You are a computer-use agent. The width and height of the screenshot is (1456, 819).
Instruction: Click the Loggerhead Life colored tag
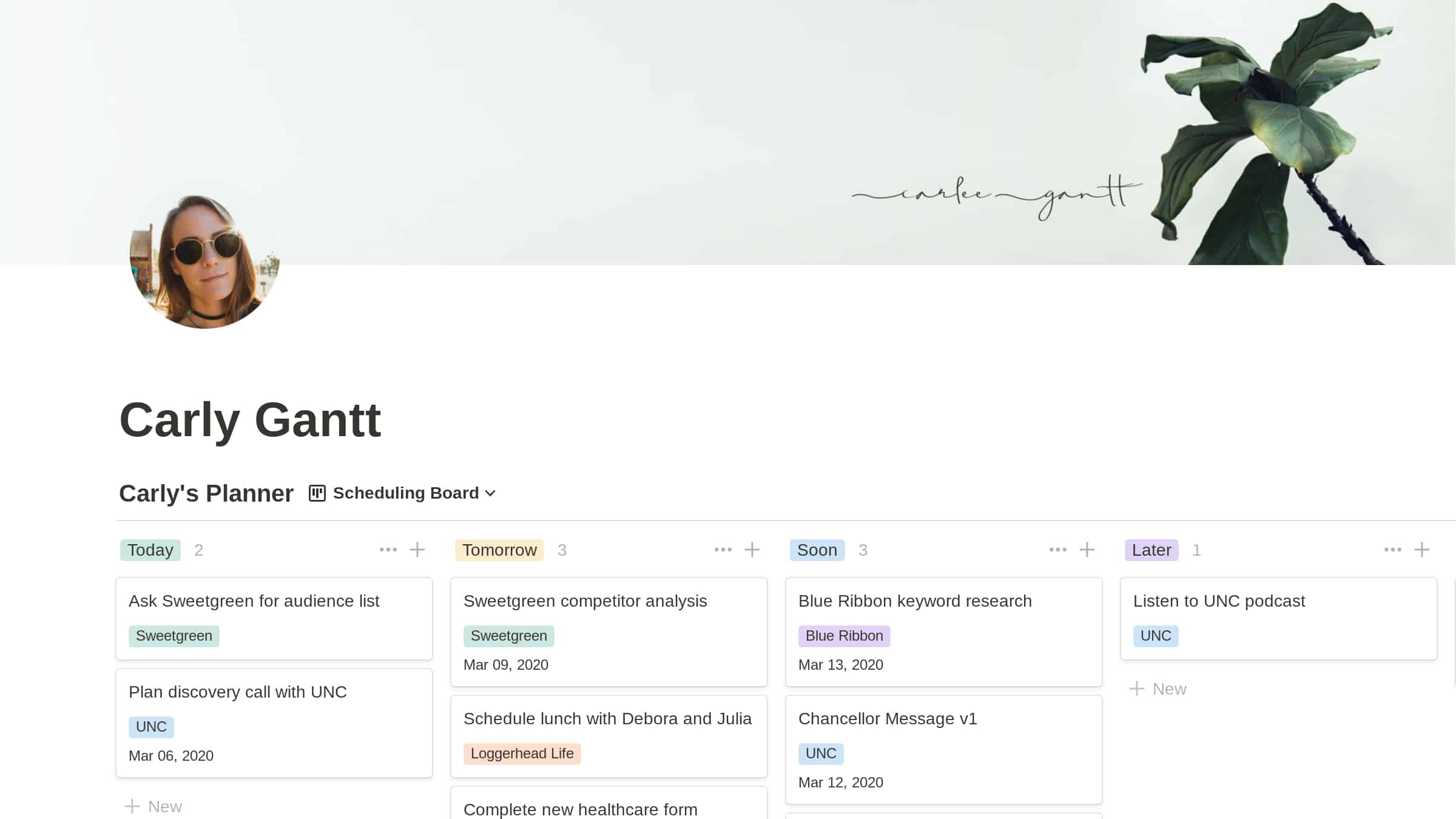point(522,753)
